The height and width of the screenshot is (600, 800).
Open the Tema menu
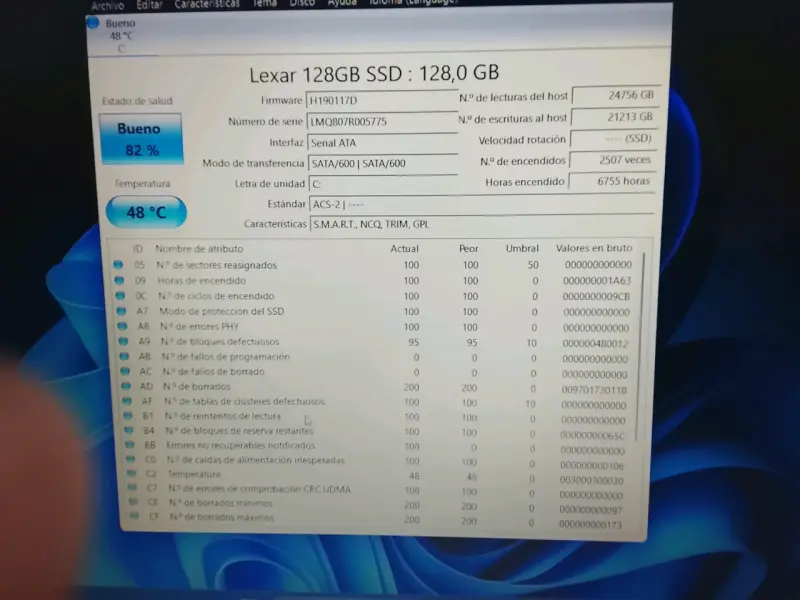click(265, 4)
